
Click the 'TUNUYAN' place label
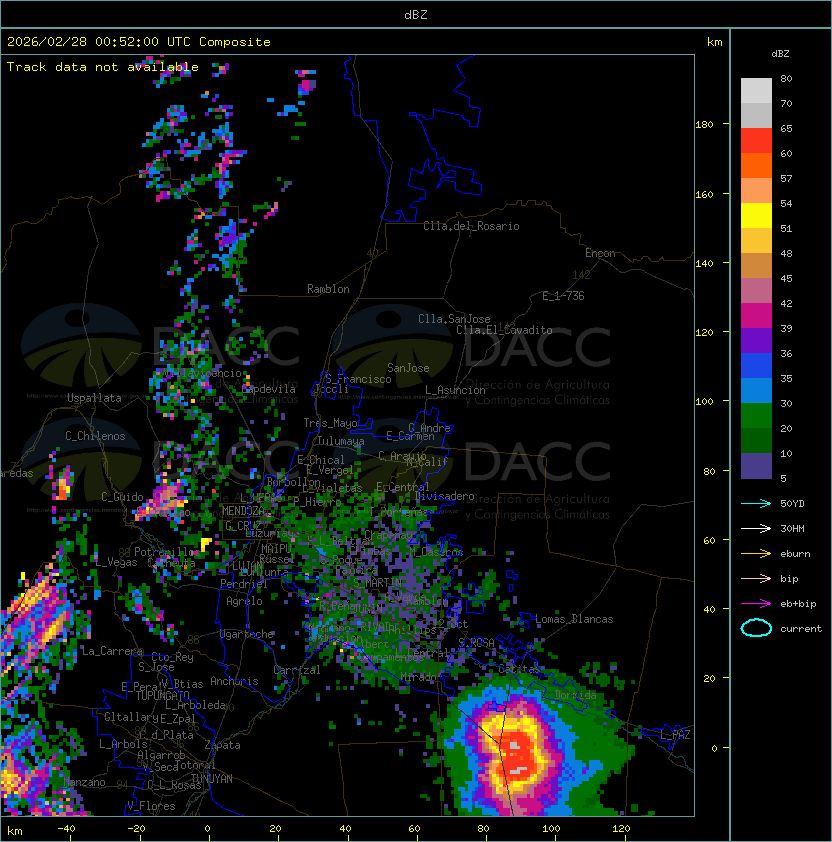[x=212, y=779]
